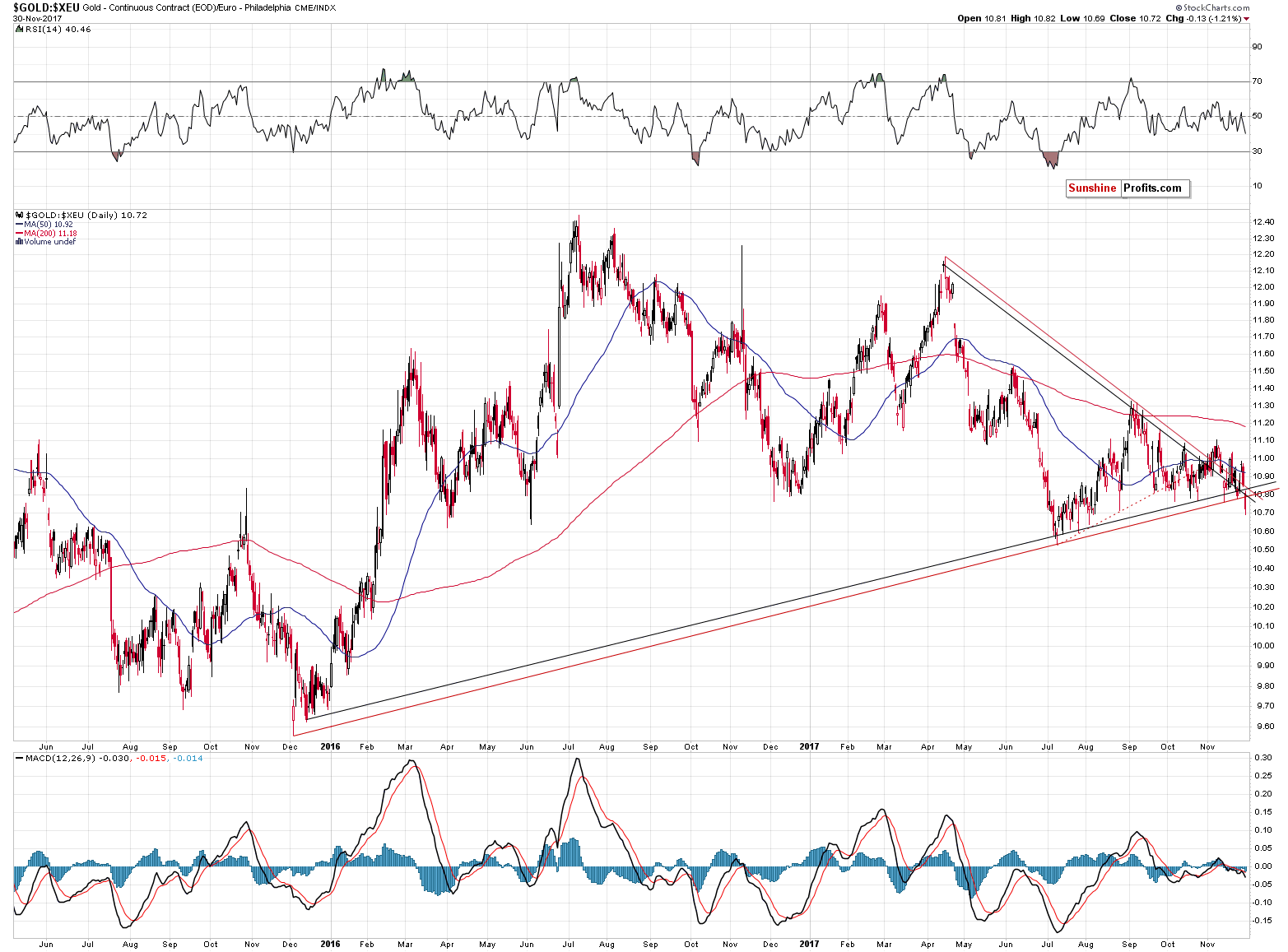Click the volume bars icon beside Volume undef
This screenshot has height=952, width=1288.
(19, 242)
